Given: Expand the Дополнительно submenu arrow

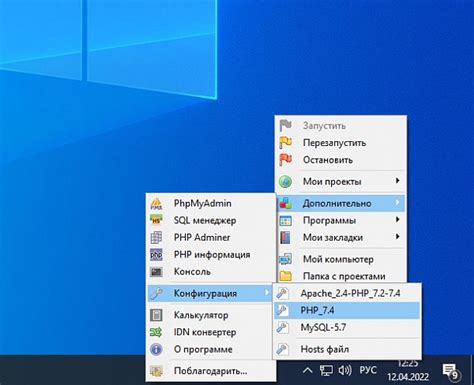Looking at the screenshot, I should pos(397,202).
